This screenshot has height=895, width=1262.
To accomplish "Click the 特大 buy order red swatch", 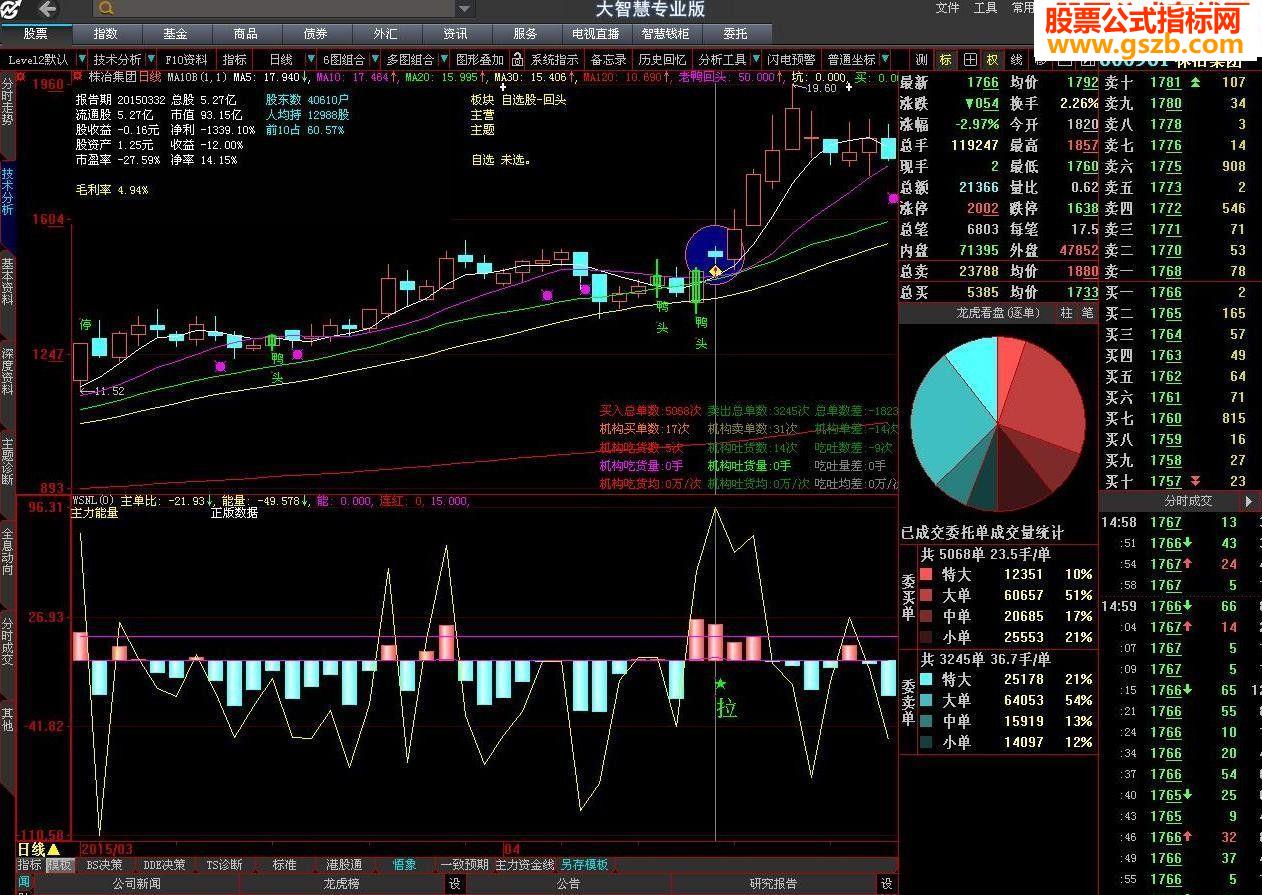I will (926, 574).
